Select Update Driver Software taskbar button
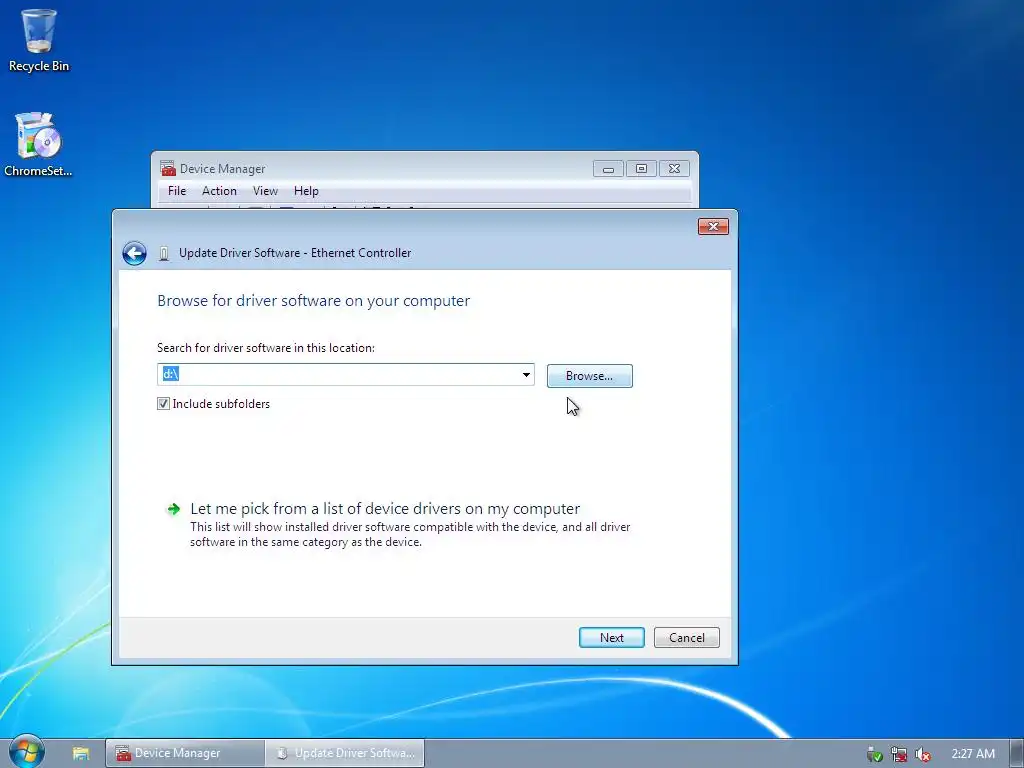The image size is (1024, 768). point(345,753)
